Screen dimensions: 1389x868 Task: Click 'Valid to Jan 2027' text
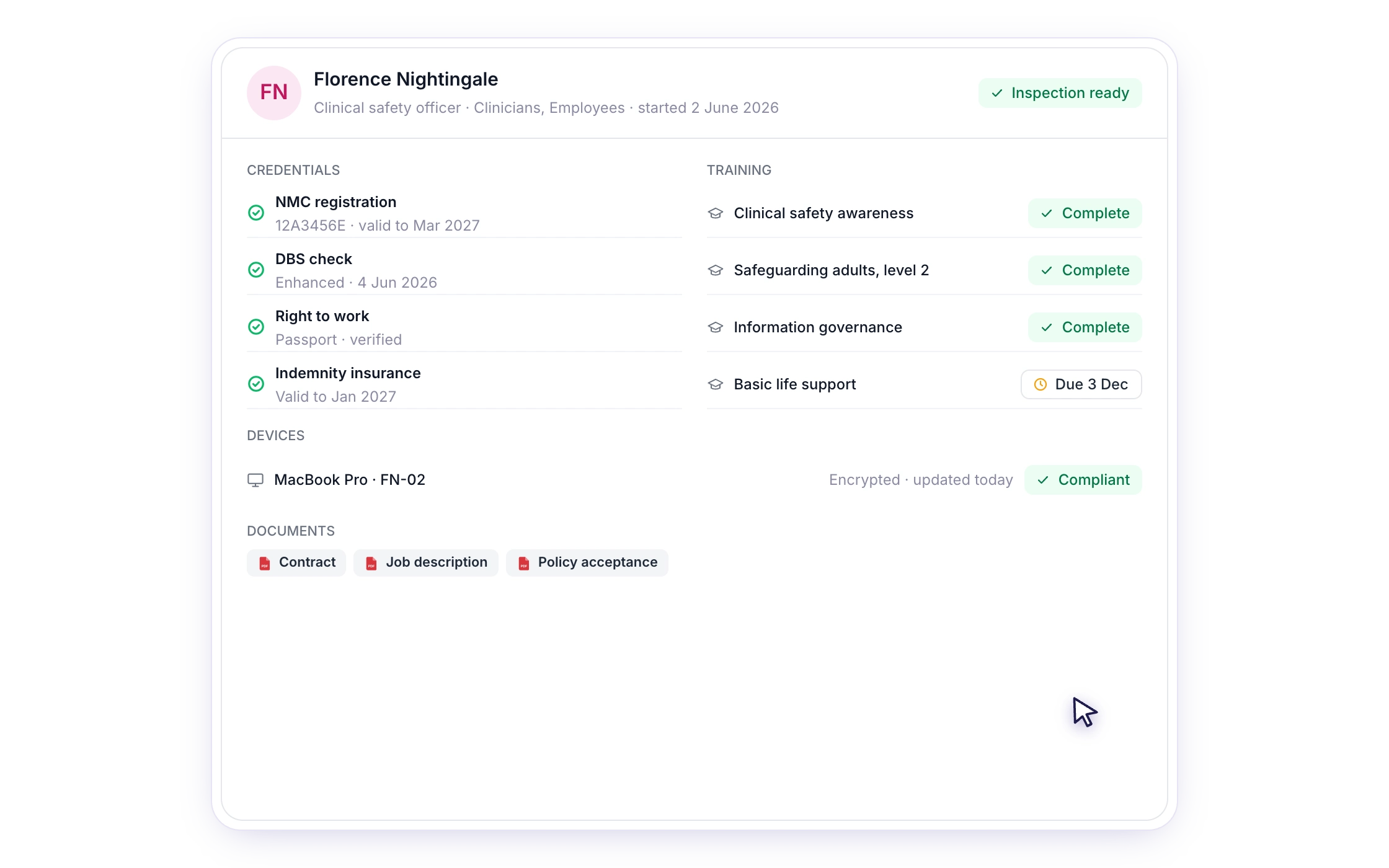(x=335, y=397)
